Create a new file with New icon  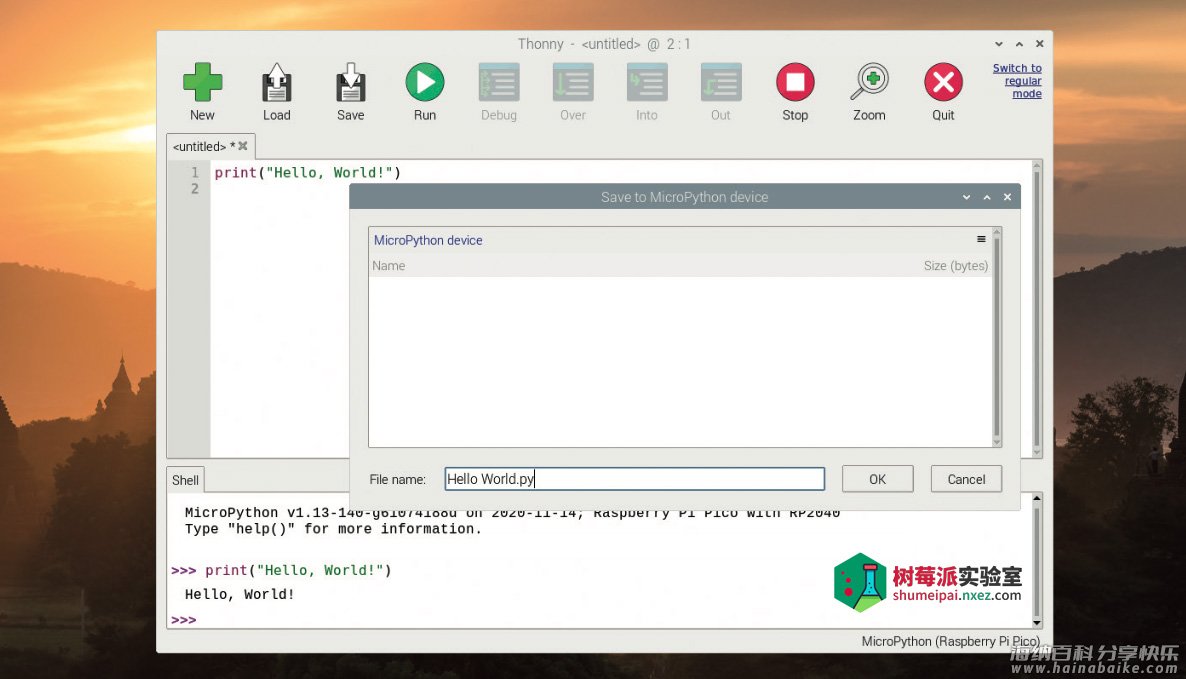pos(202,82)
